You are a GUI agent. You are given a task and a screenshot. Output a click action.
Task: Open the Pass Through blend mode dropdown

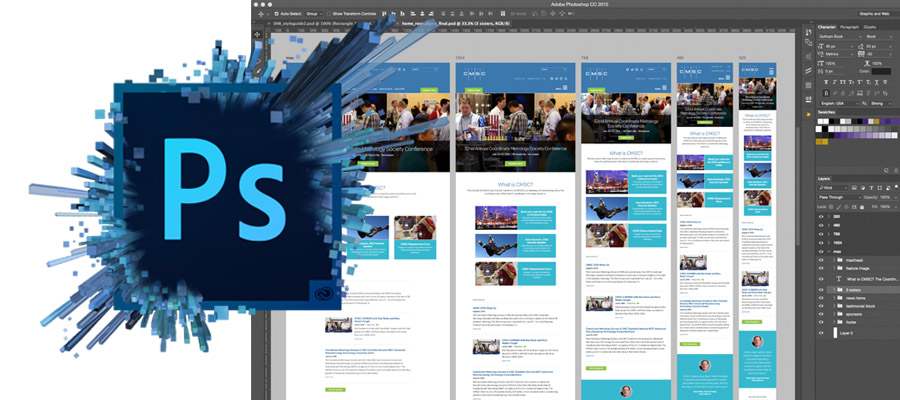(x=839, y=197)
